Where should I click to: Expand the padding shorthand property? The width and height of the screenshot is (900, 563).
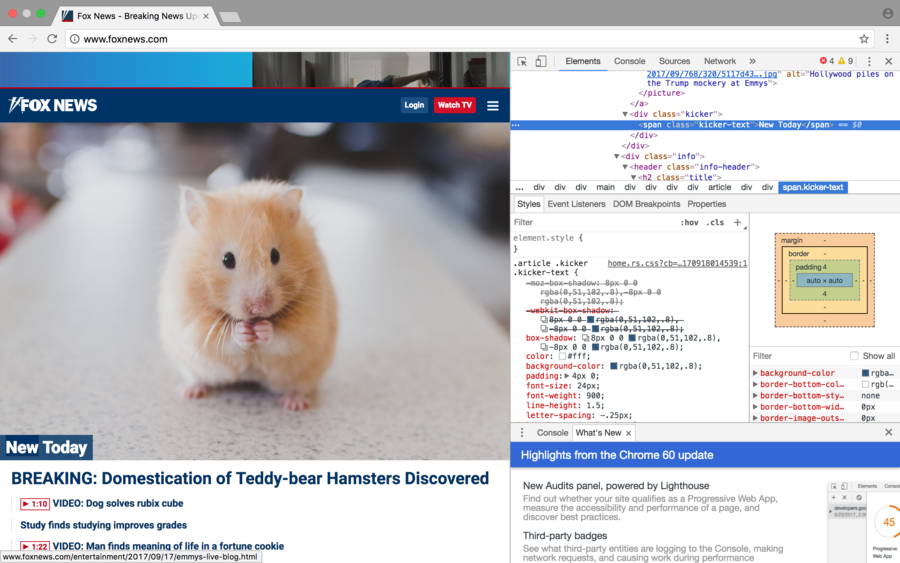click(567, 376)
